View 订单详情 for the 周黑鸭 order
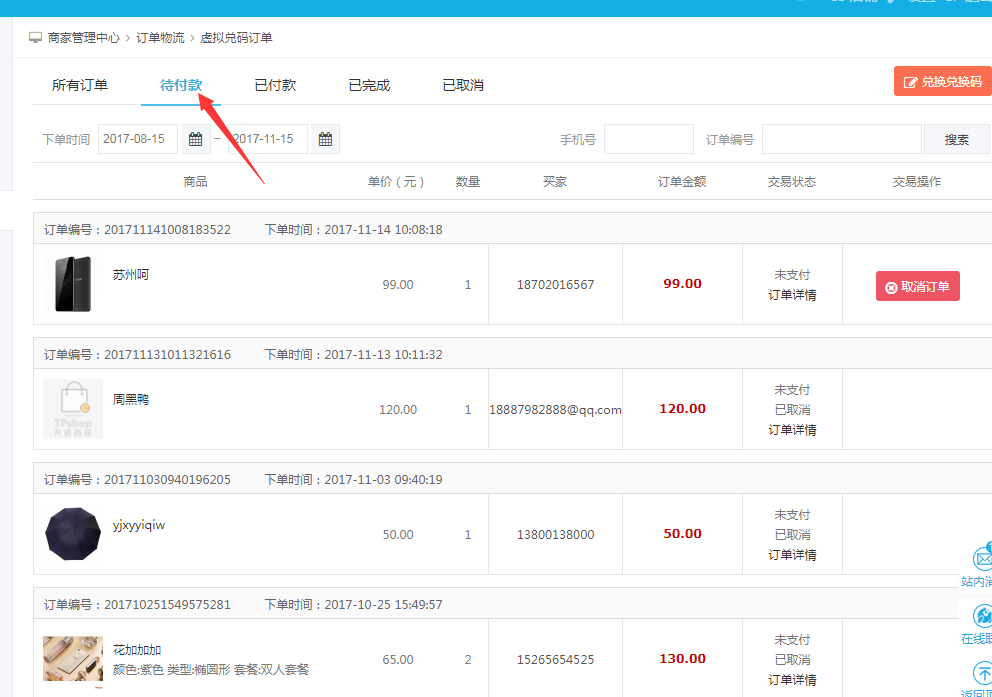The image size is (992, 697). point(792,430)
